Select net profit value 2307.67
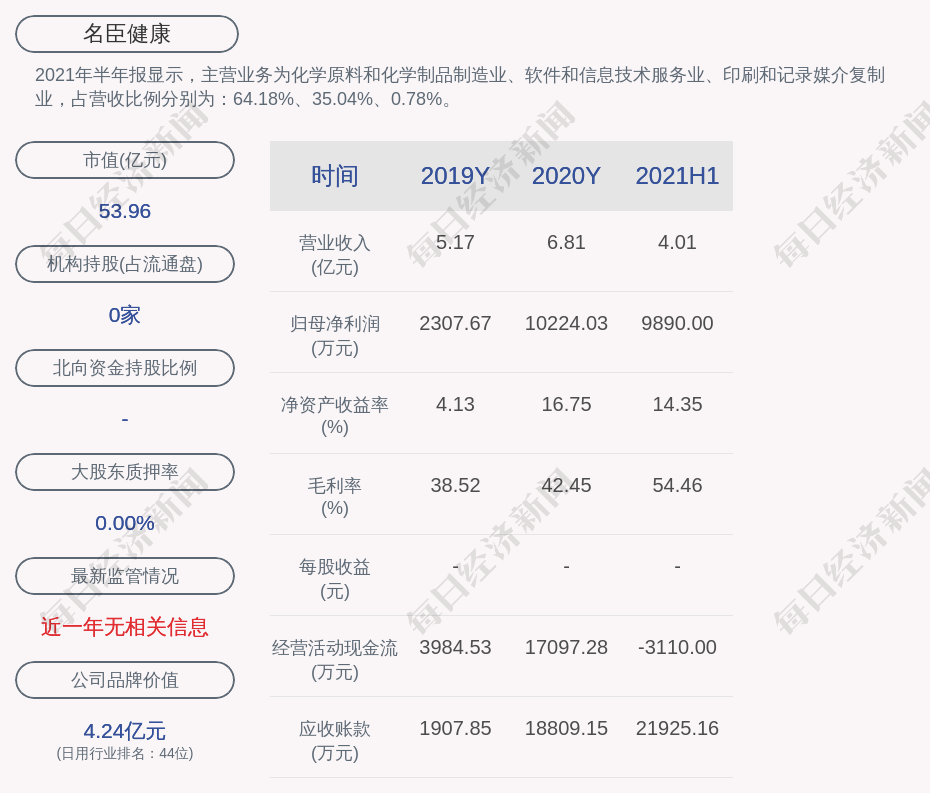 pyautogui.click(x=455, y=323)
